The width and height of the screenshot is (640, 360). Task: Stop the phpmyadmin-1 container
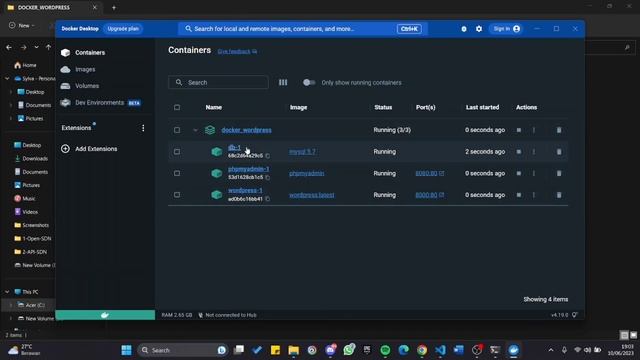point(519,173)
